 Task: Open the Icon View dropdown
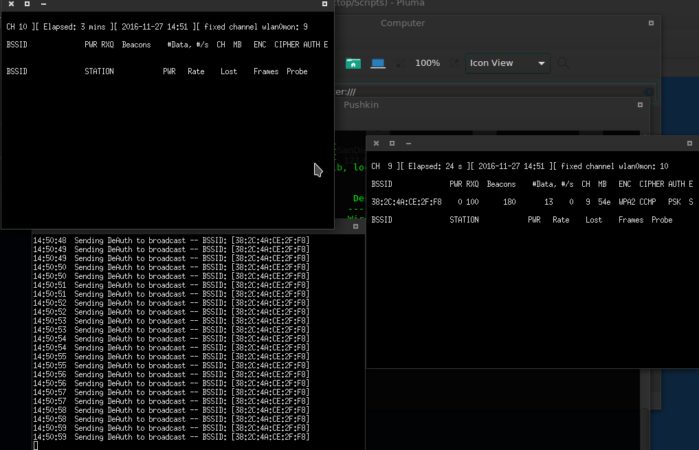(x=508, y=63)
